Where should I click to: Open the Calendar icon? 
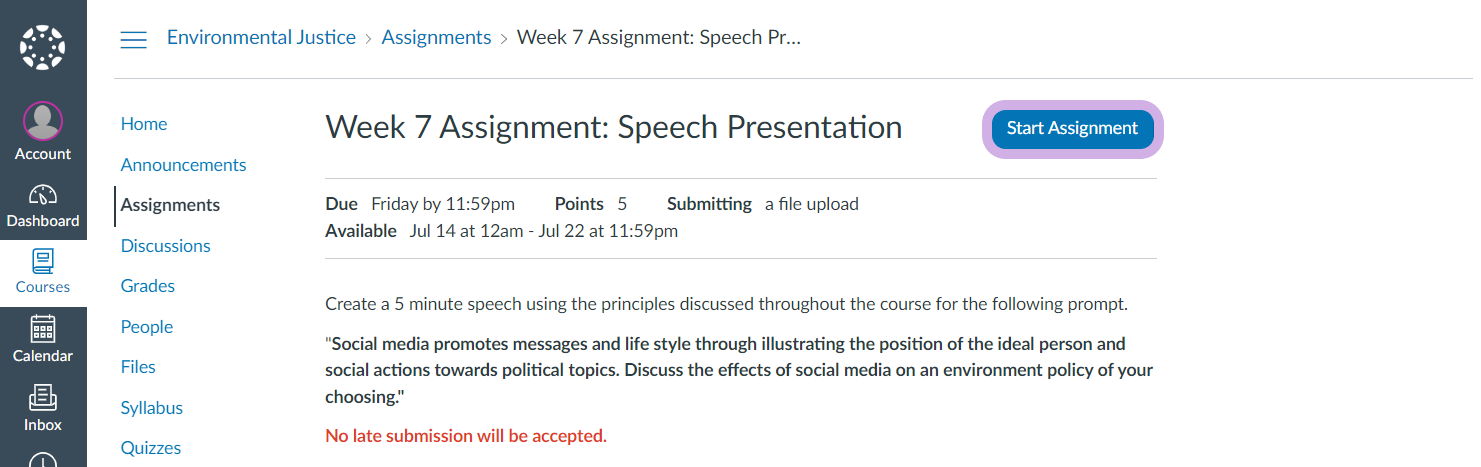(42, 329)
